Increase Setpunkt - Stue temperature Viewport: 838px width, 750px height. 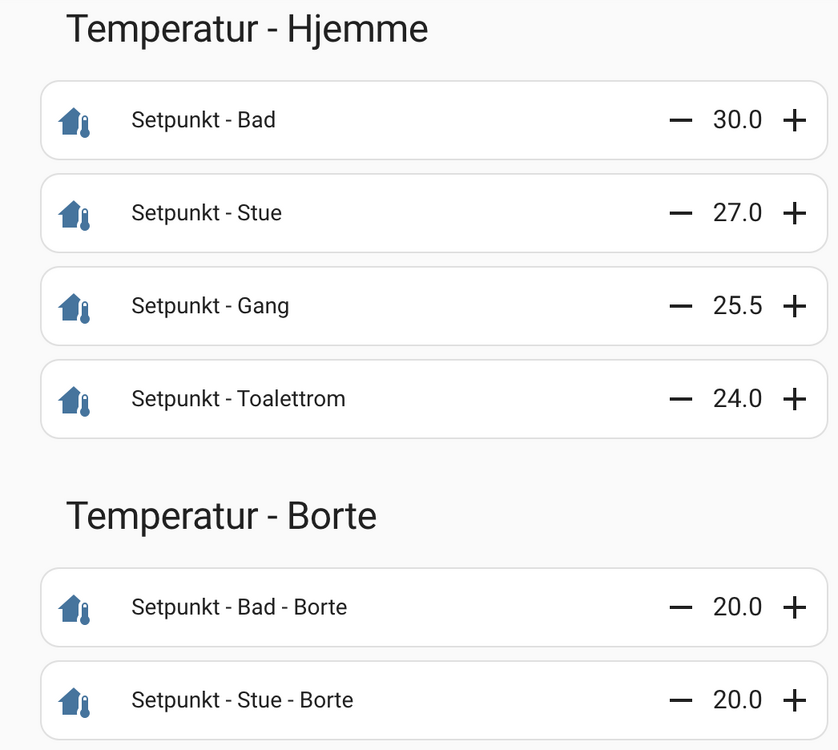(794, 213)
